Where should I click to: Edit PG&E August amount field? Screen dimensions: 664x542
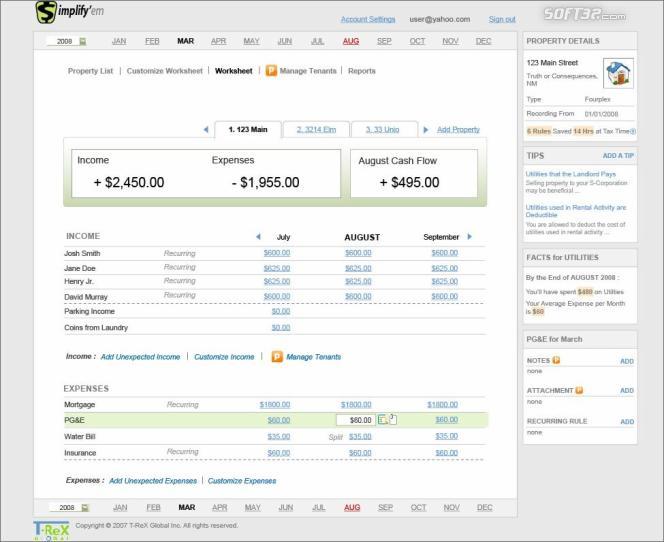click(356, 420)
